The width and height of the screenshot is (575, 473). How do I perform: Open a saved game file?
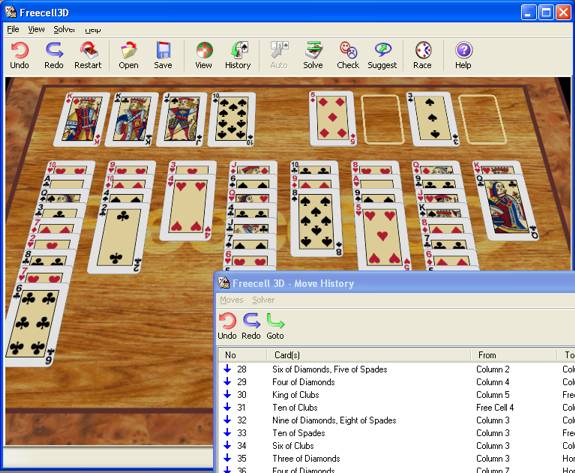(x=128, y=55)
